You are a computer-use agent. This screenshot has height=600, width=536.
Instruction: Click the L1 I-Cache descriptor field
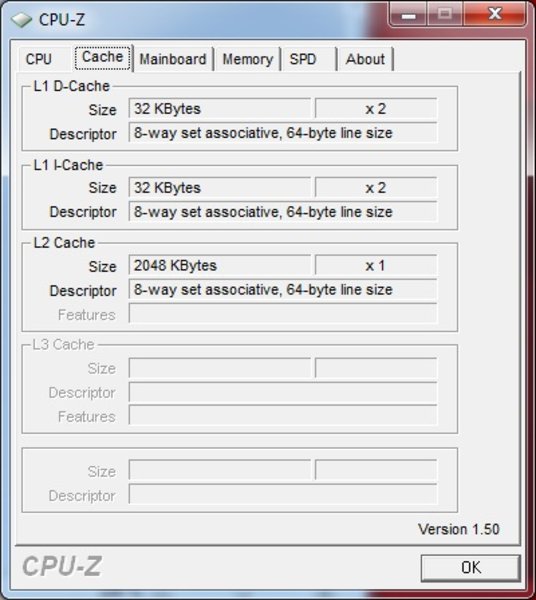point(283,212)
